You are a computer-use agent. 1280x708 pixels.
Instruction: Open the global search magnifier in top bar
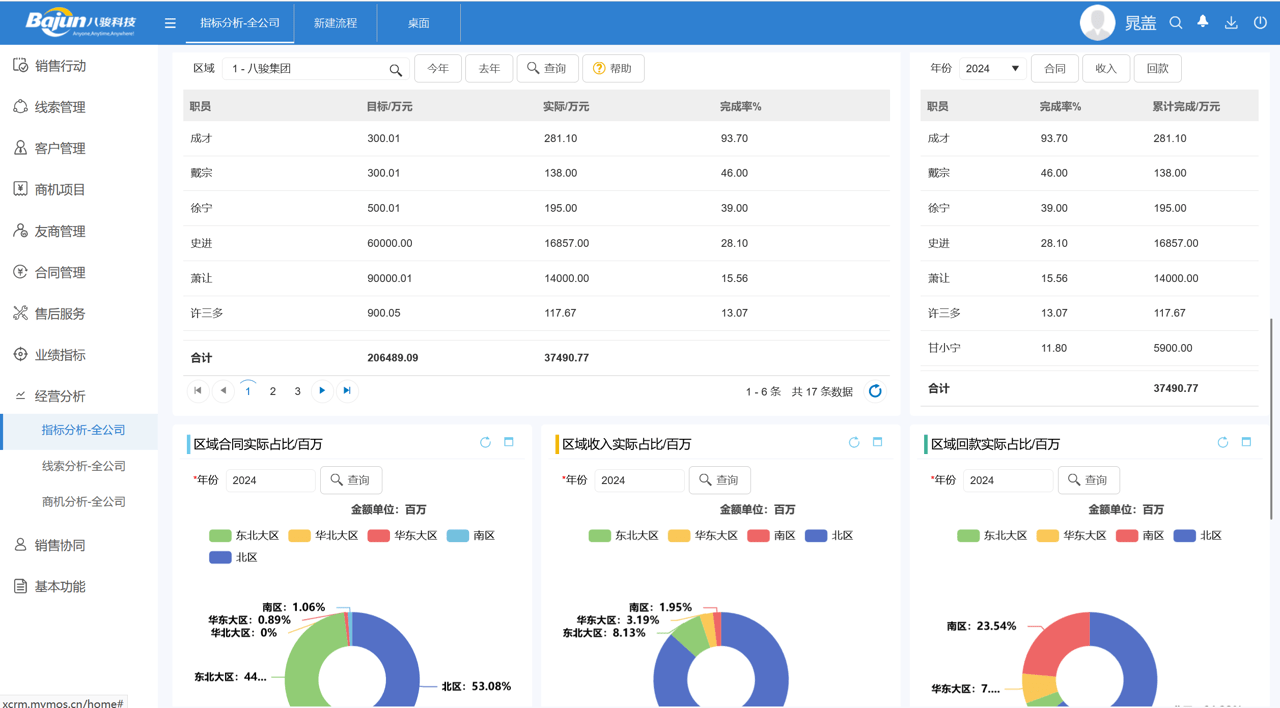tap(1176, 22)
